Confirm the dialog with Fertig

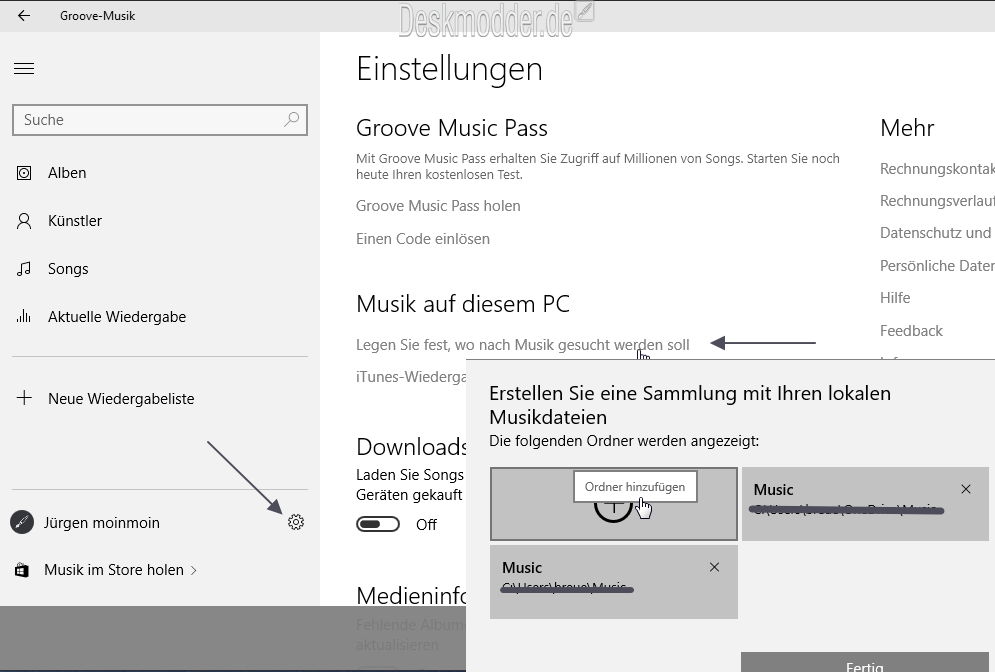point(865,662)
